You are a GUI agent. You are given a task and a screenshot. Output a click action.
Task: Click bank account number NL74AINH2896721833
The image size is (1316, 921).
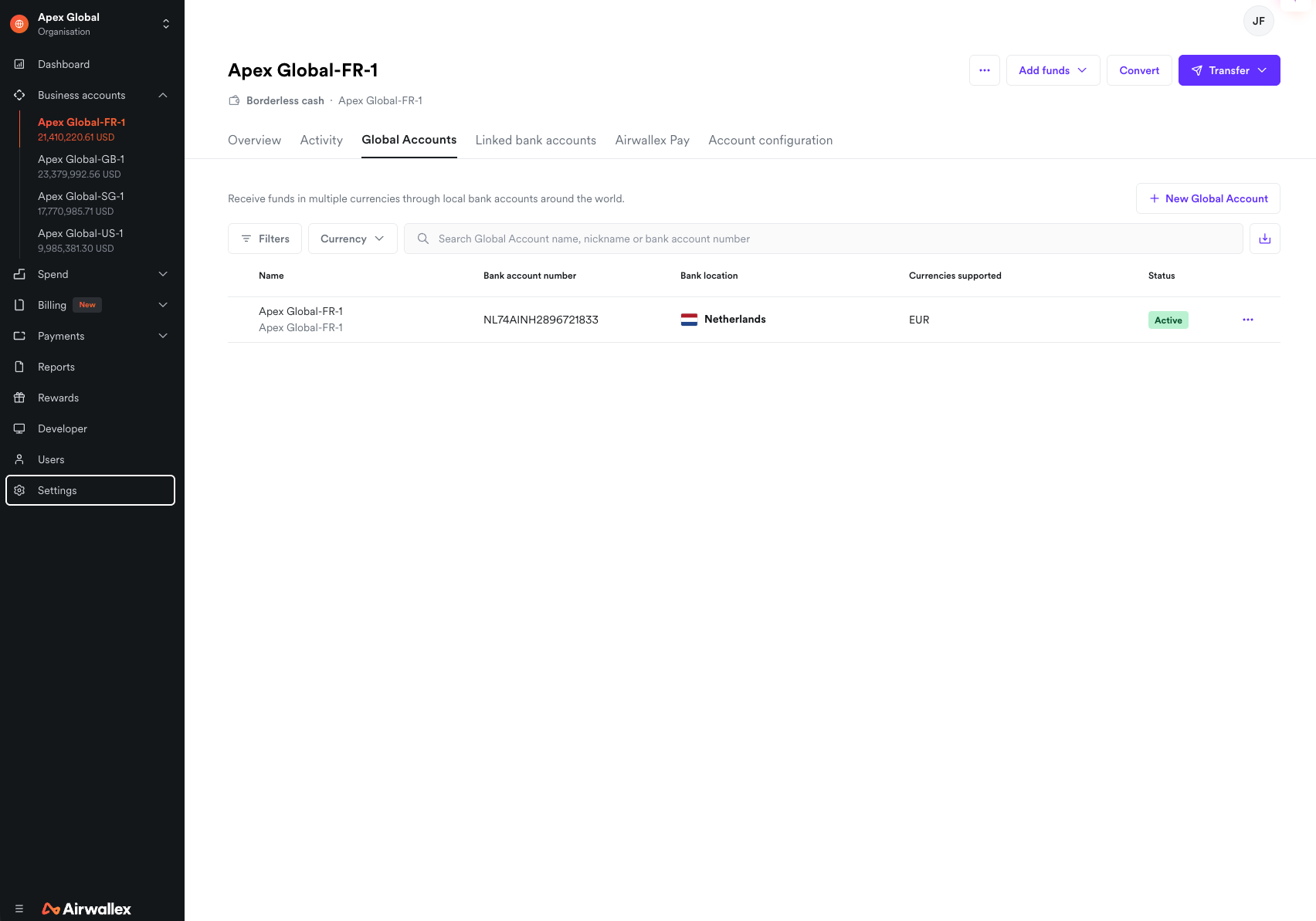[x=541, y=320]
